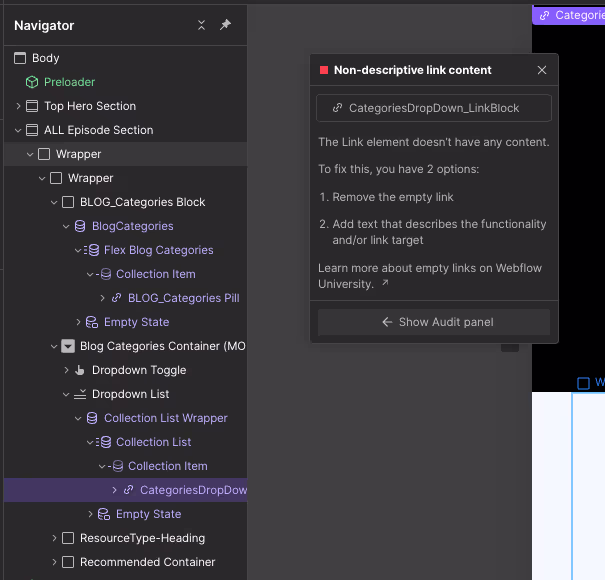Click the collapse-all icon in Navigator header
Screen dimensions: 605x580
click(x=201, y=25)
